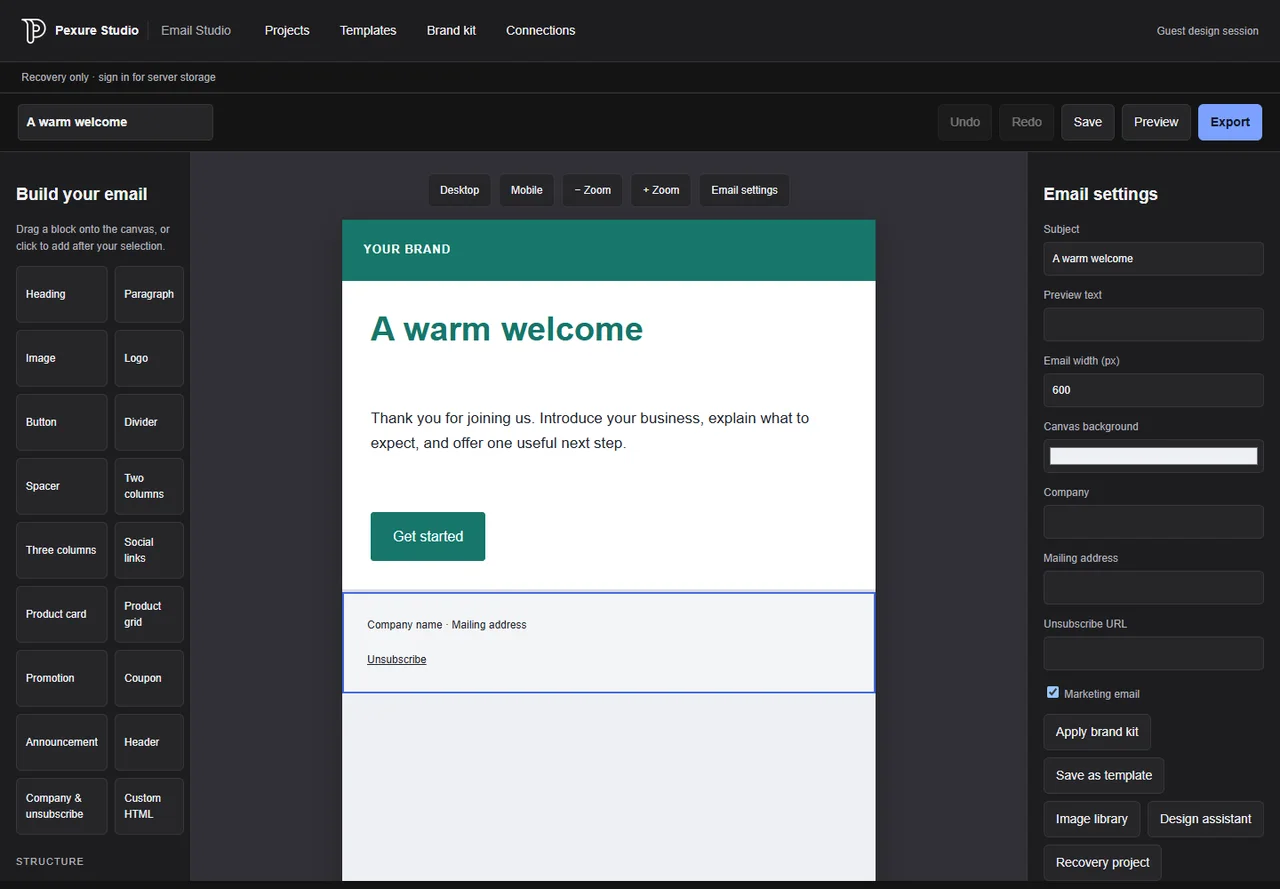The width and height of the screenshot is (1280, 889).
Task: Add a Promotion block
Action: point(62,678)
